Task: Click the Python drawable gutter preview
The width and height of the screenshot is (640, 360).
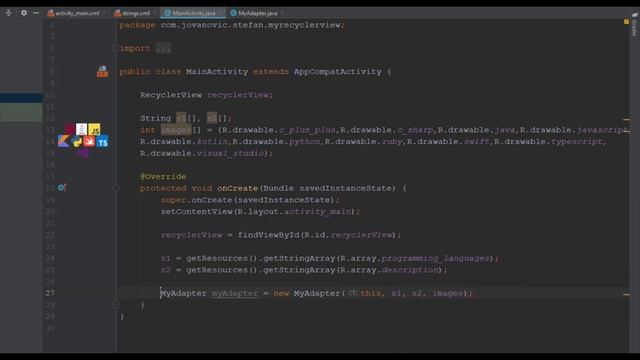Action: pyautogui.click(x=77, y=142)
